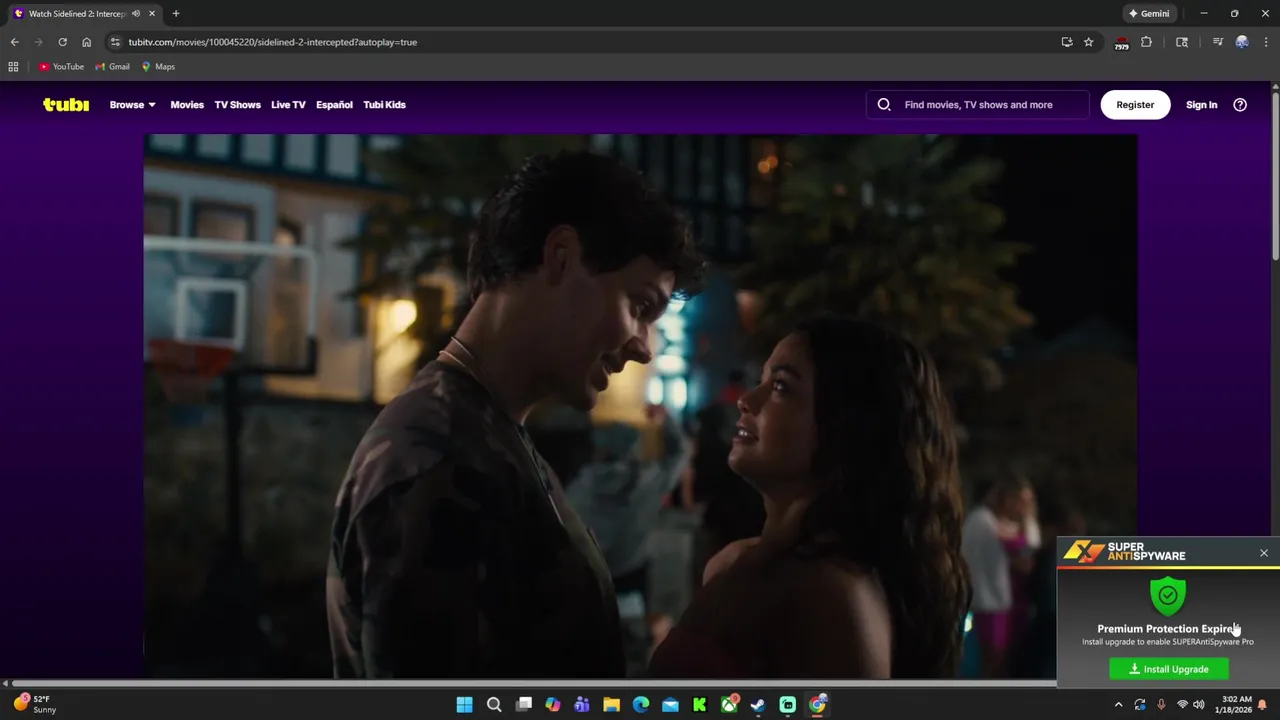1280x720 pixels.
Task: Launch Microsoft Edge from taskbar
Action: (641, 705)
